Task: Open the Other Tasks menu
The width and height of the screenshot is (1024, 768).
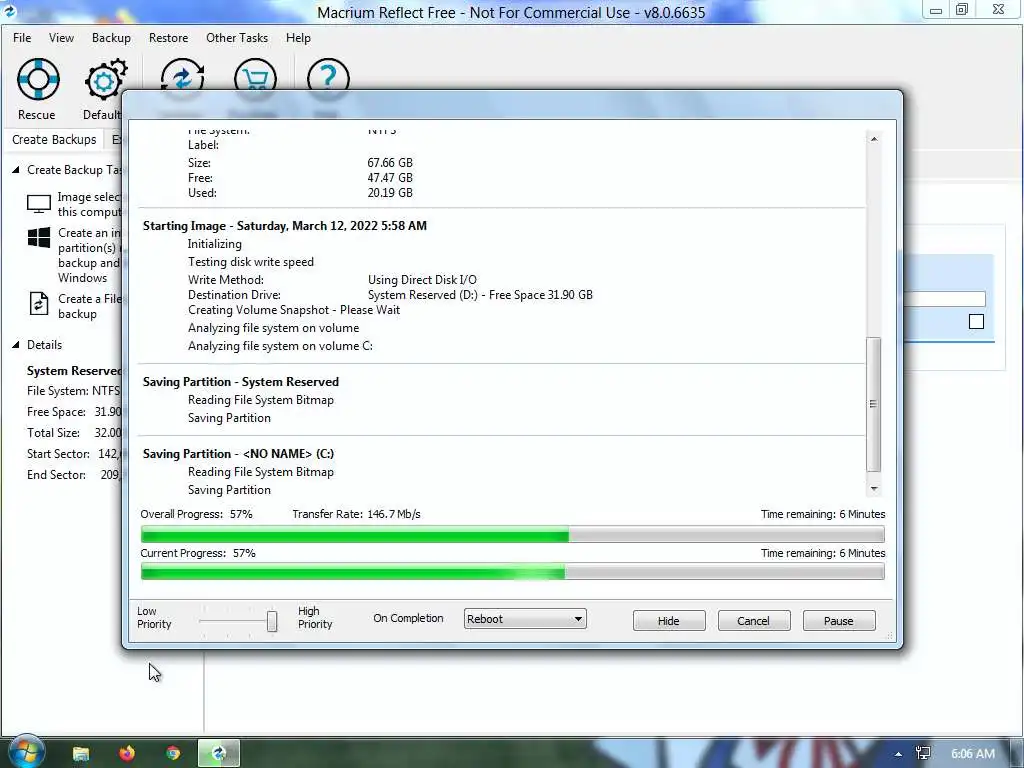Action: pos(237,38)
